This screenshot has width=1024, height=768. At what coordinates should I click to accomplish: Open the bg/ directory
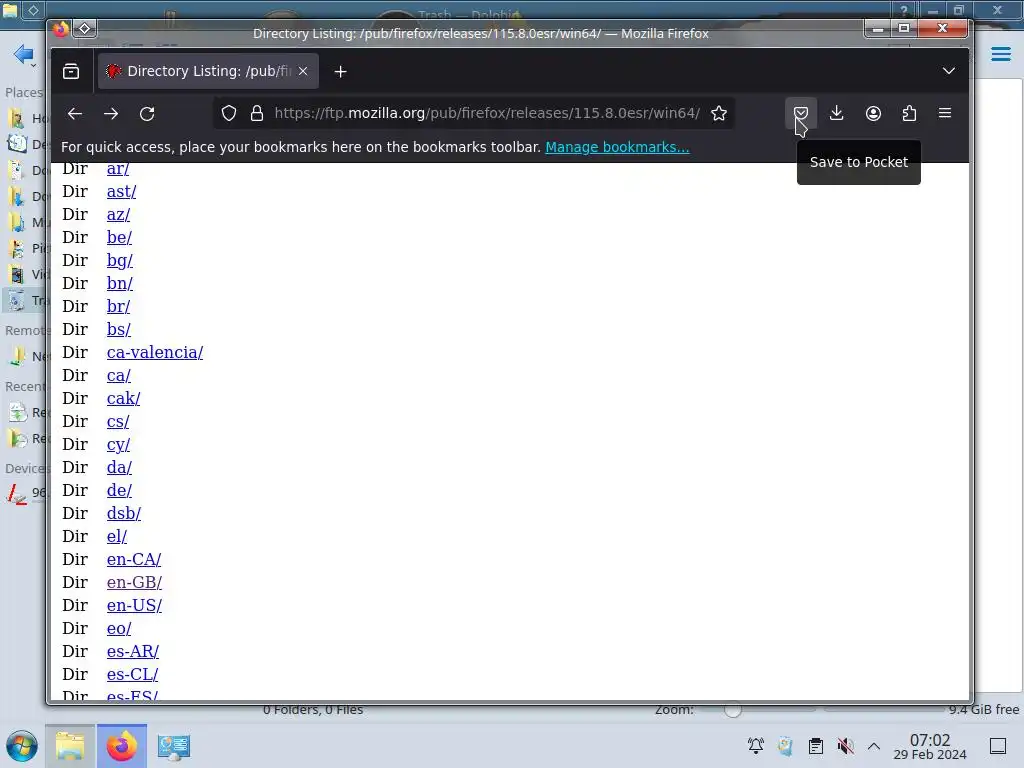pyautogui.click(x=120, y=261)
